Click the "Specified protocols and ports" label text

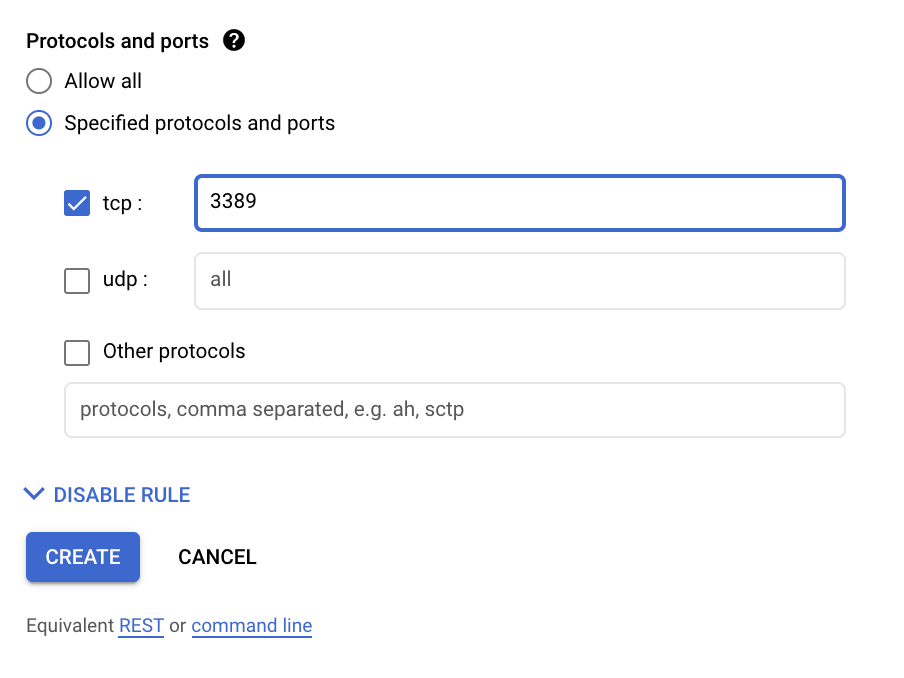point(200,124)
